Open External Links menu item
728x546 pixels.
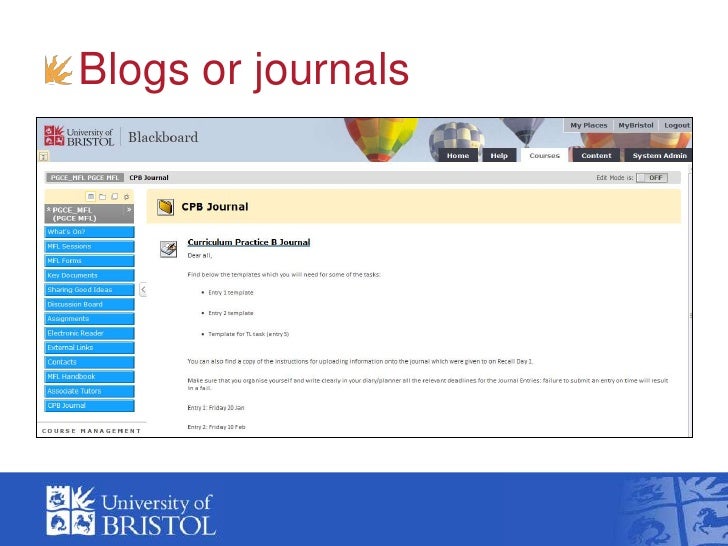click(x=90, y=347)
